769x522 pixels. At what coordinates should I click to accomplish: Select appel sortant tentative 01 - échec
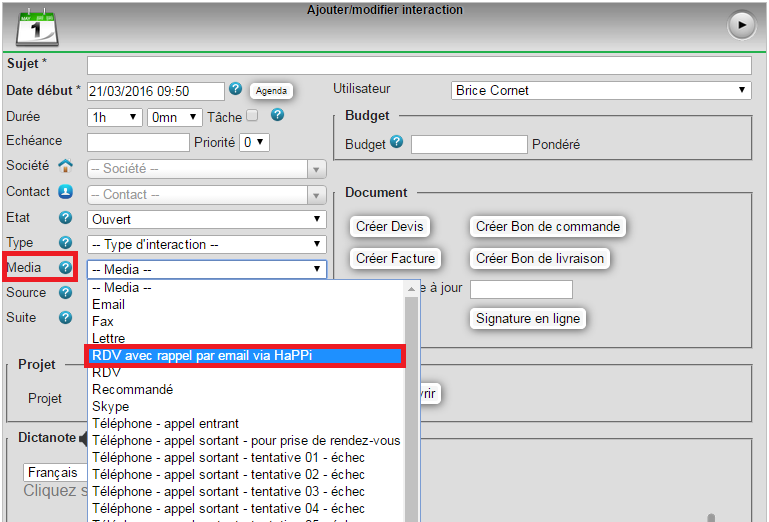(x=246, y=457)
